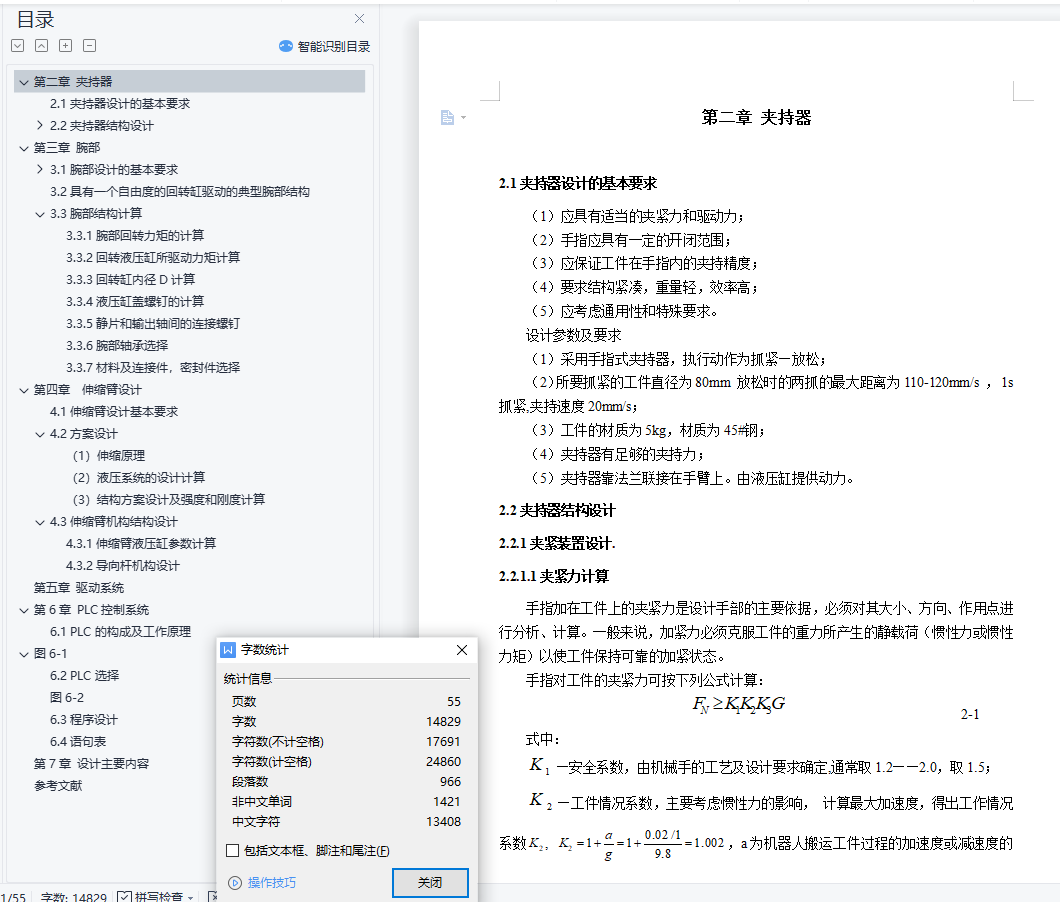Screen dimensions: 1060x902
Task: Expand the 2.2 夹持器结构设计 outline node
Action: 40,126
